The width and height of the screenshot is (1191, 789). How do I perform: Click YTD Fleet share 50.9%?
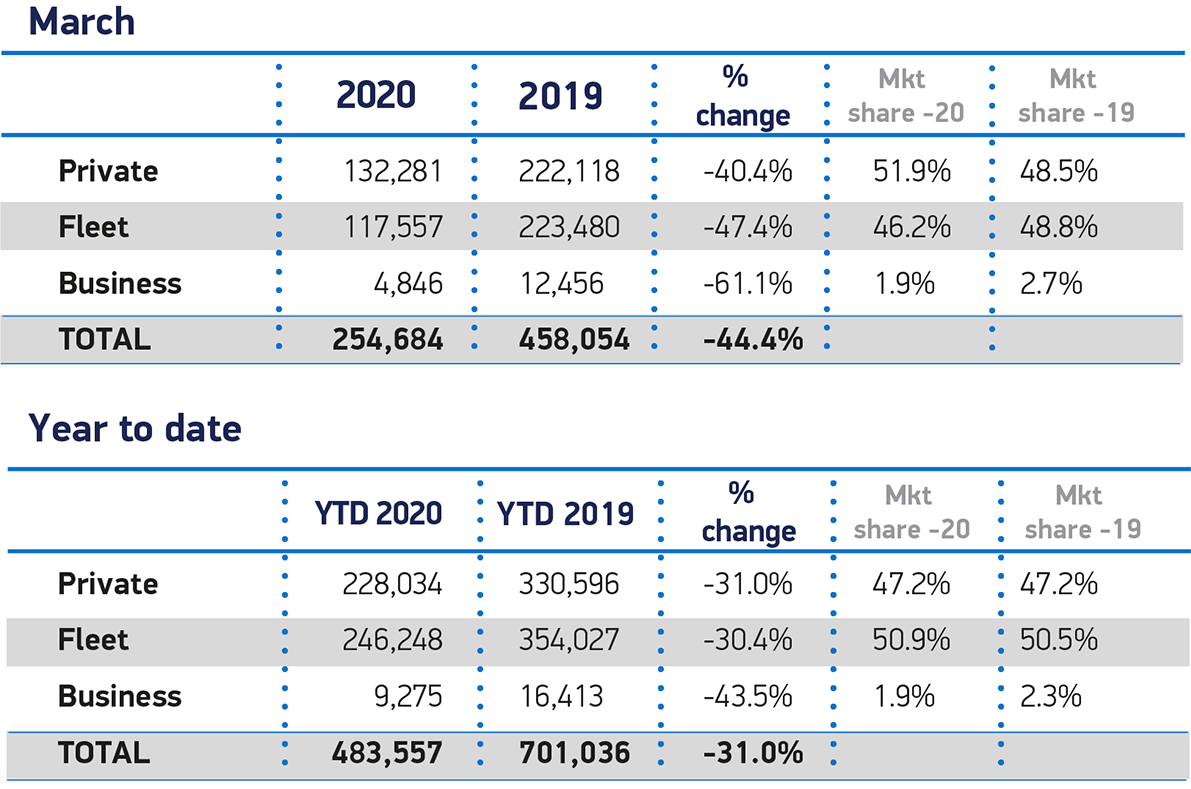[911, 640]
